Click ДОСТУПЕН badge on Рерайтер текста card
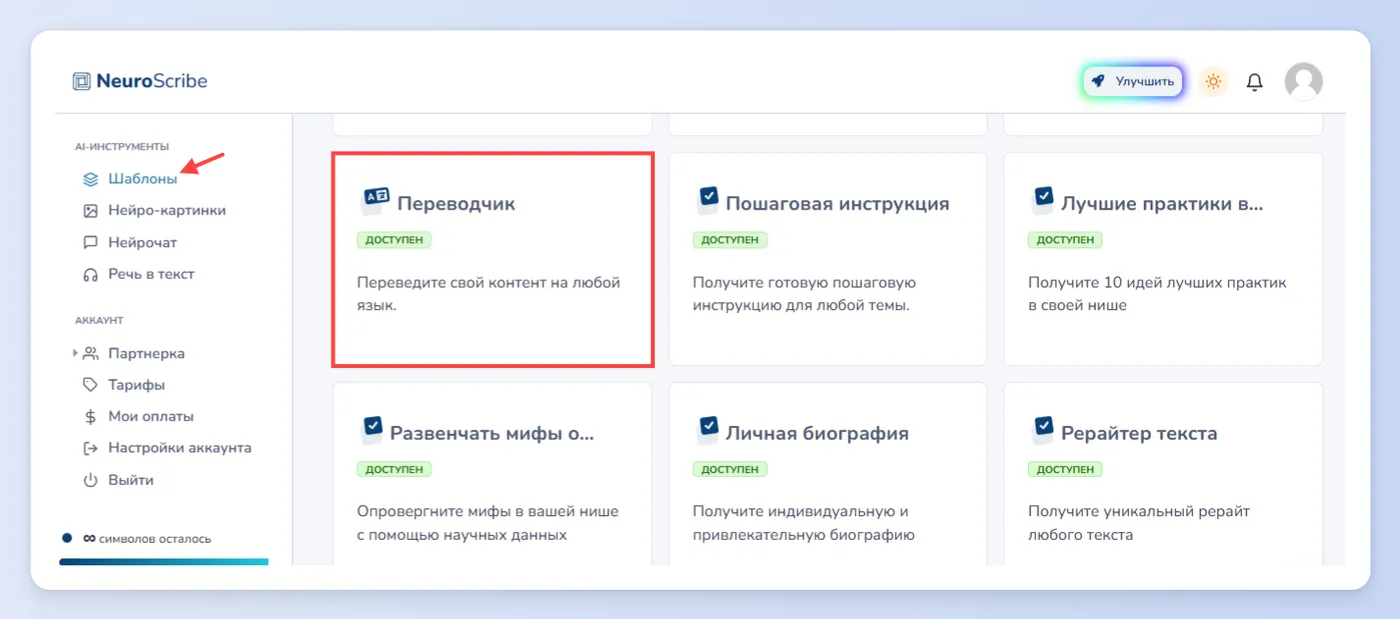 click(1065, 469)
